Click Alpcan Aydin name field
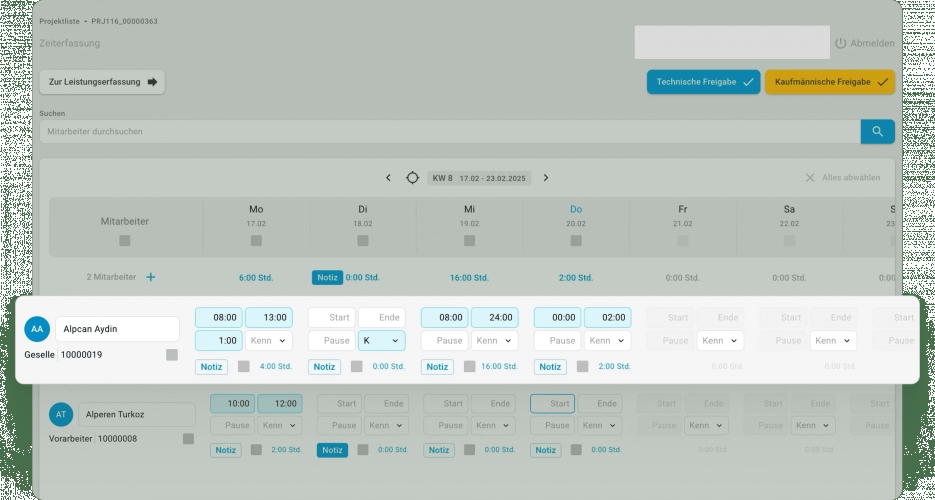935x500 pixels. (x=117, y=329)
